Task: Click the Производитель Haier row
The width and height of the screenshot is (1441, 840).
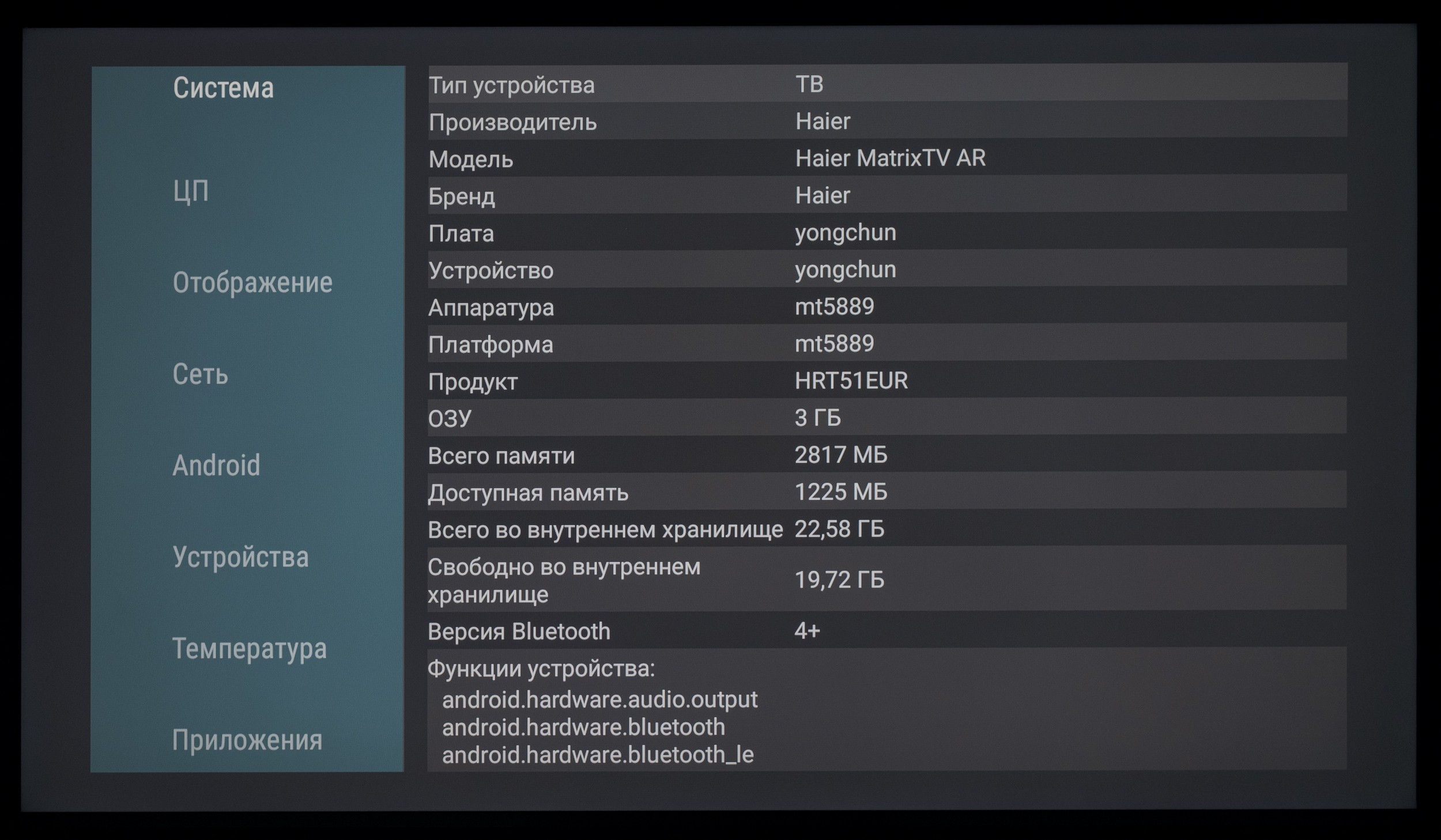Action: click(887, 122)
